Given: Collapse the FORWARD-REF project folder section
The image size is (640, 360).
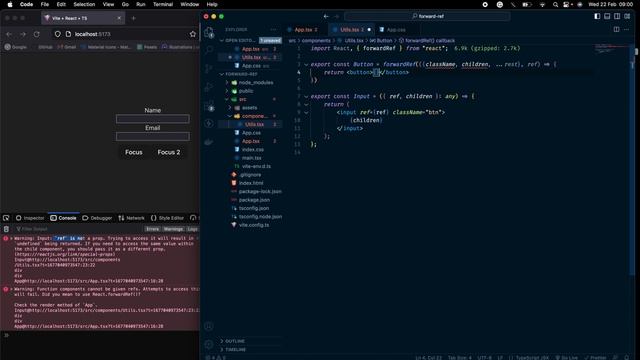Looking at the screenshot, I should point(241,74).
